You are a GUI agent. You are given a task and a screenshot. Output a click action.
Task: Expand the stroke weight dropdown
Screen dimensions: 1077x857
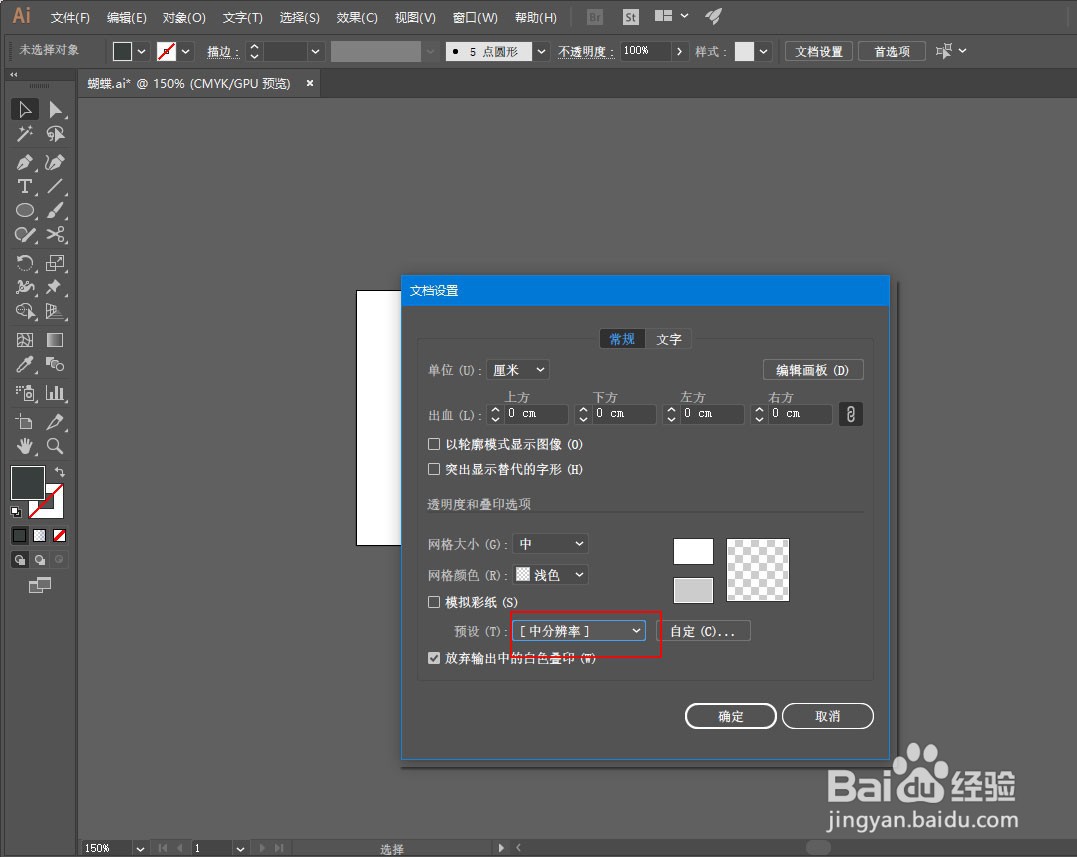315,52
